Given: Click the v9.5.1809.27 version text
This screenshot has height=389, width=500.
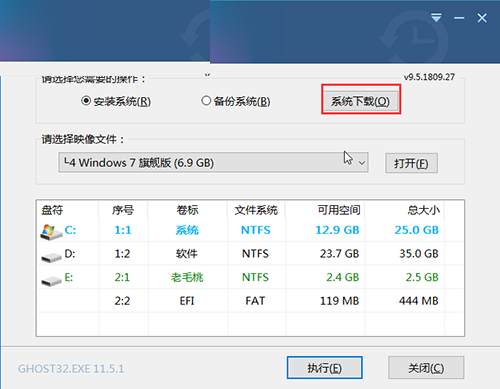Looking at the screenshot, I should coord(429,77).
